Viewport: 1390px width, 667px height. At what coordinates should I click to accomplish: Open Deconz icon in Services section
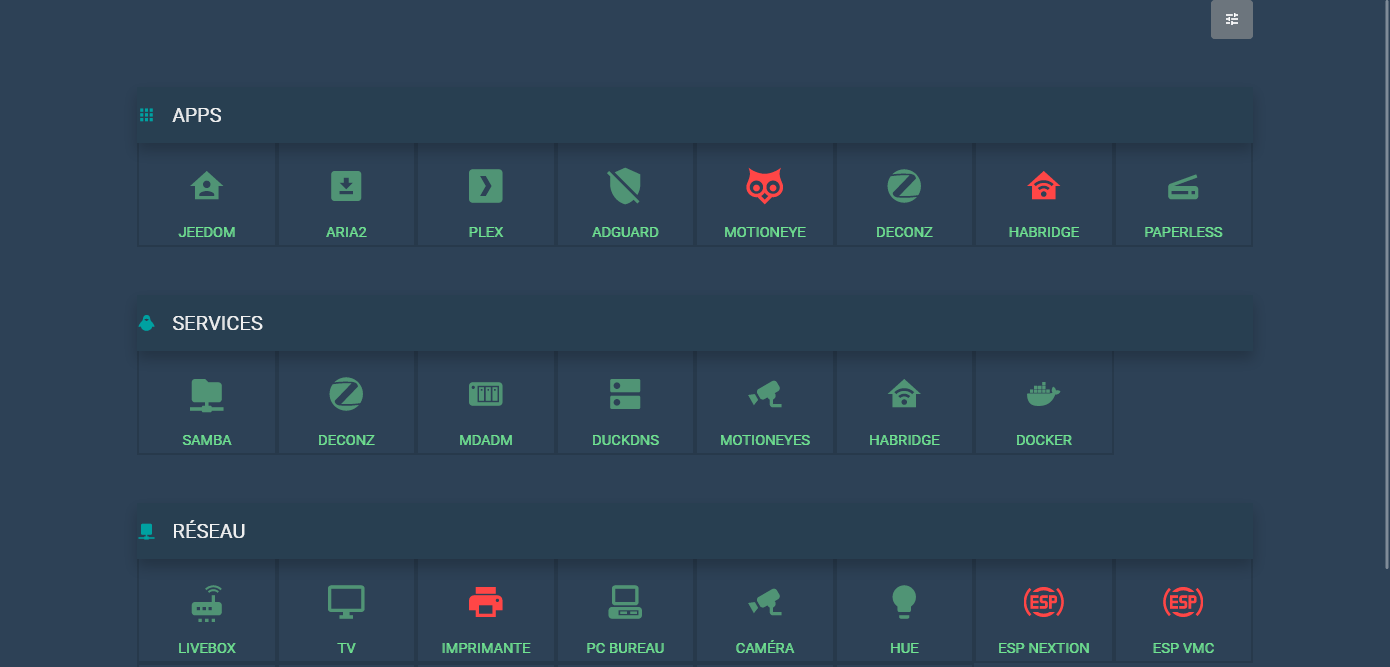(x=346, y=394)
